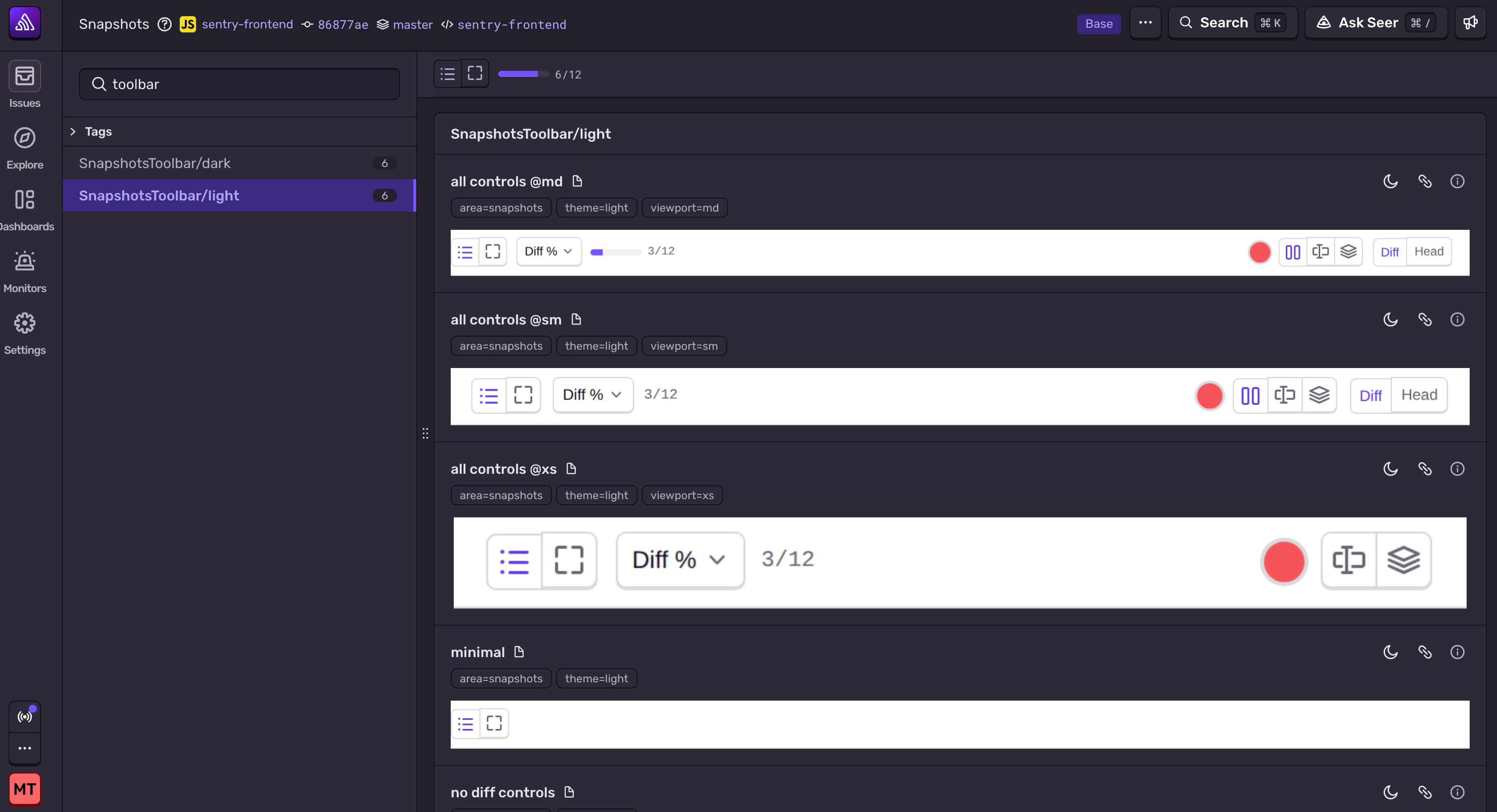Screen dimensions: 1497x812
Task: Select onion layers icon in @md snapshot
Action: [x=1348, y=252]
